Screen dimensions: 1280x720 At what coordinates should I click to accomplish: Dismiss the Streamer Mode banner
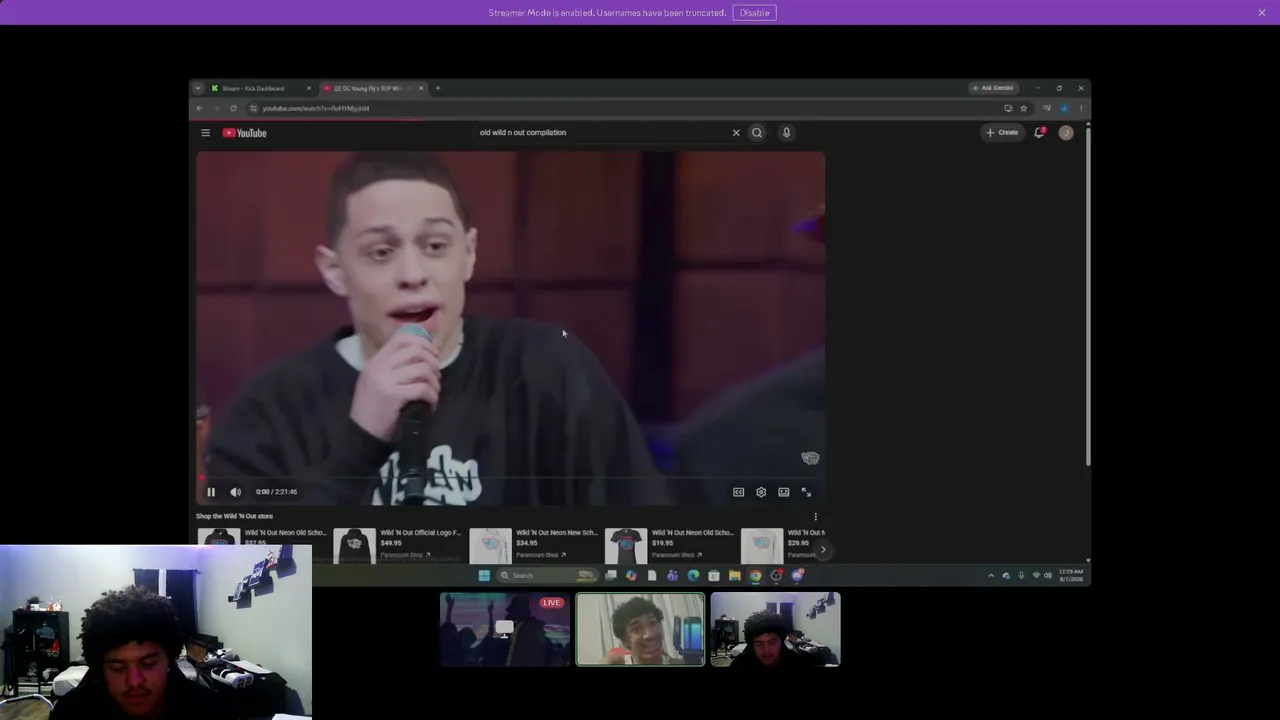pos(1262,13)
